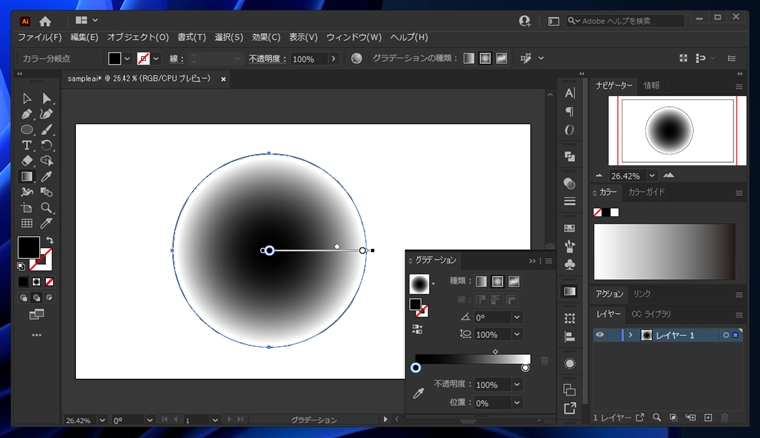
Task: Swap fill and stroke arrows icon
Action: pyautogui.click(x=49, y=240)
